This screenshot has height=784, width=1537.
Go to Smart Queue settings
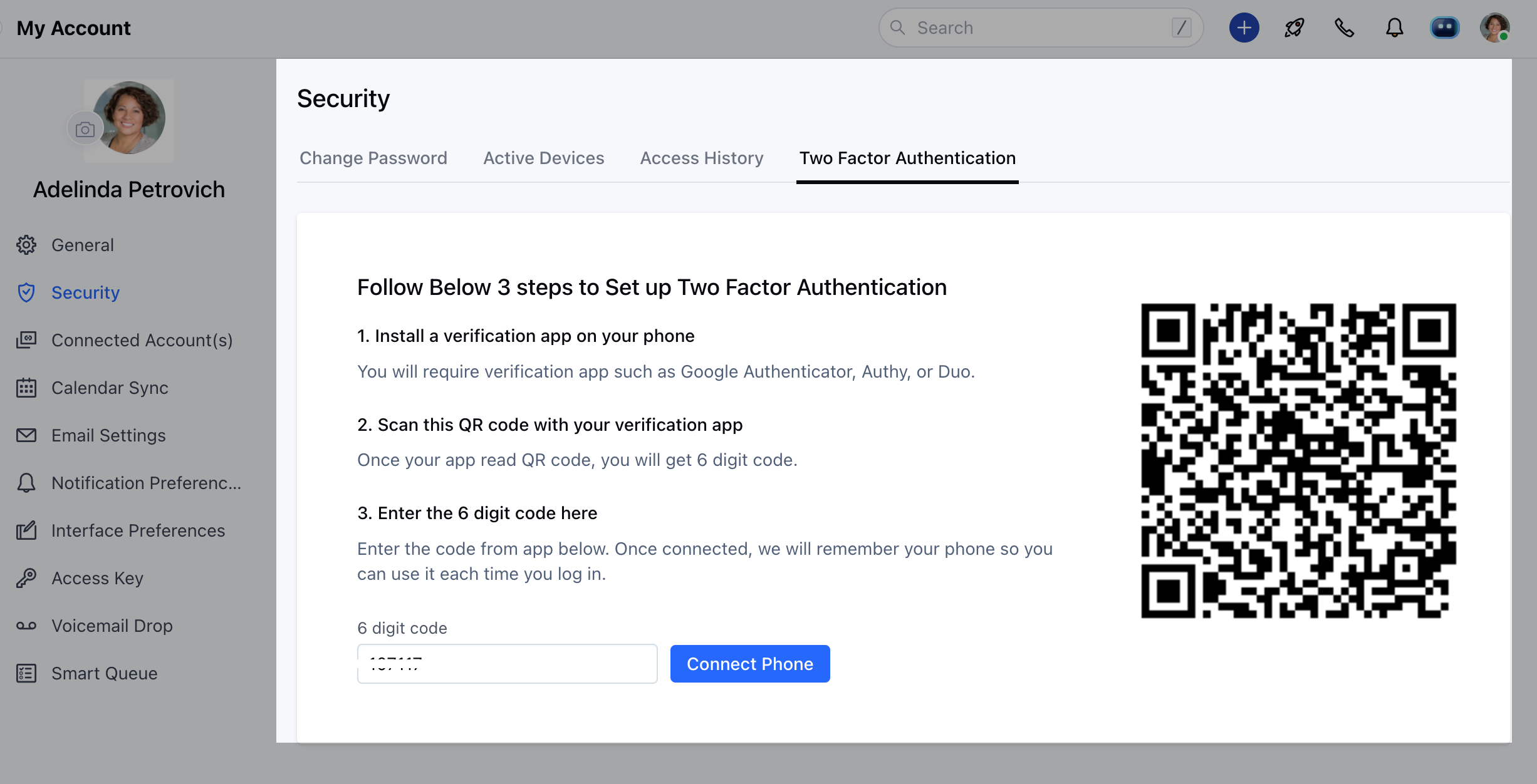[104, 673]
